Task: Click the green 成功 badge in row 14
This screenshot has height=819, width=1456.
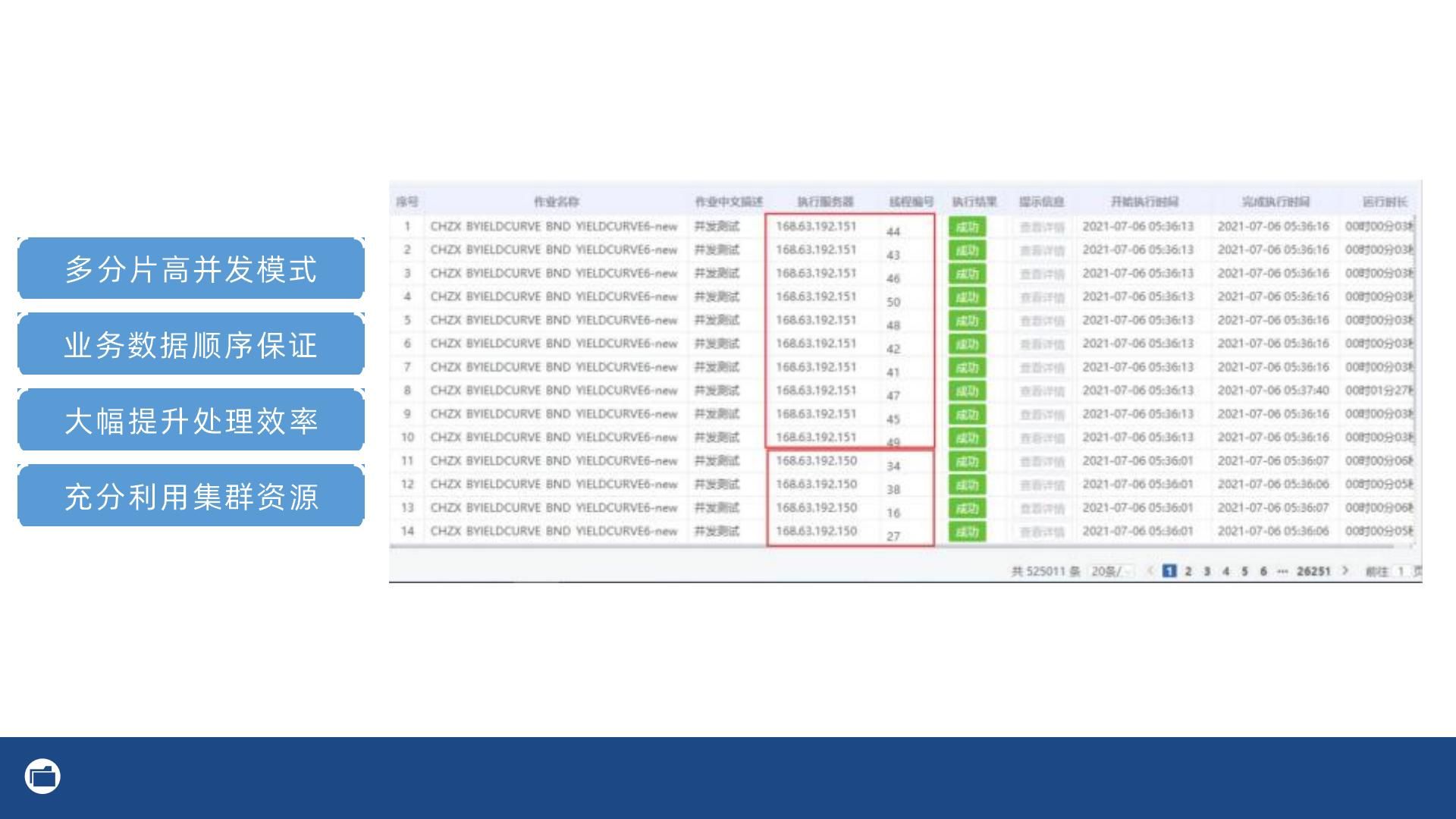Action: [967, 532]
